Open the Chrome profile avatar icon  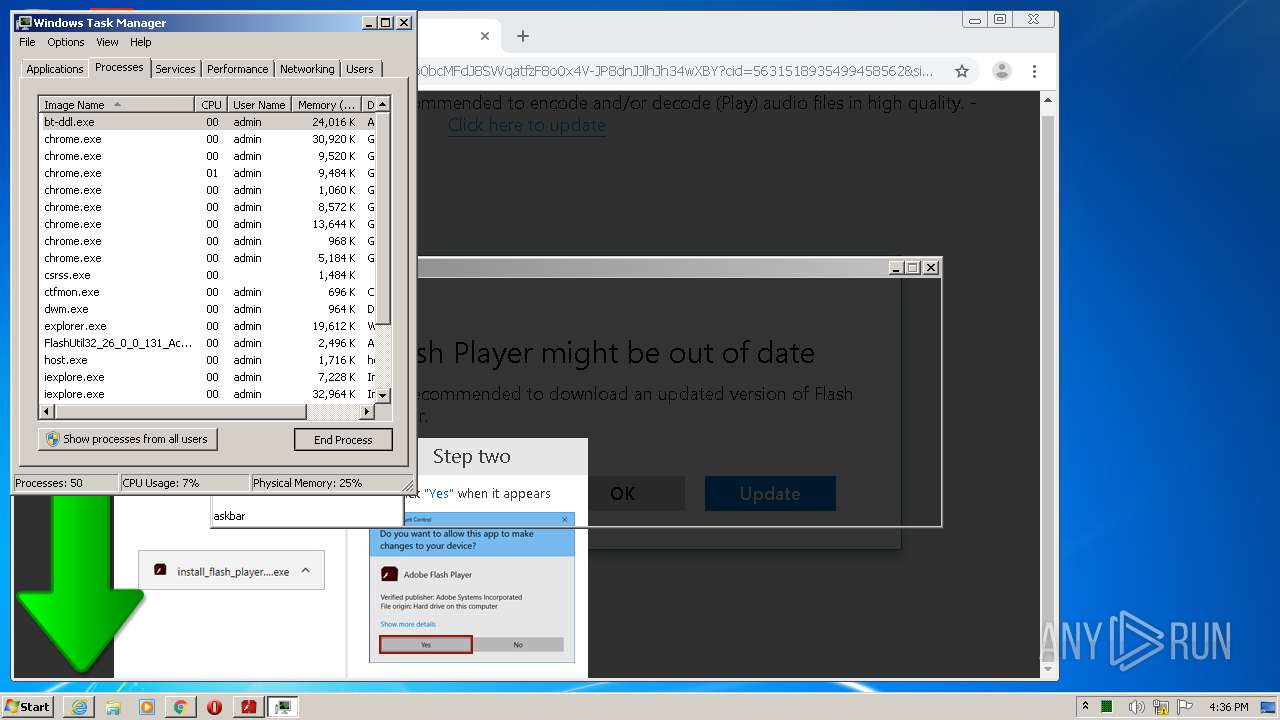(1001, 71)
